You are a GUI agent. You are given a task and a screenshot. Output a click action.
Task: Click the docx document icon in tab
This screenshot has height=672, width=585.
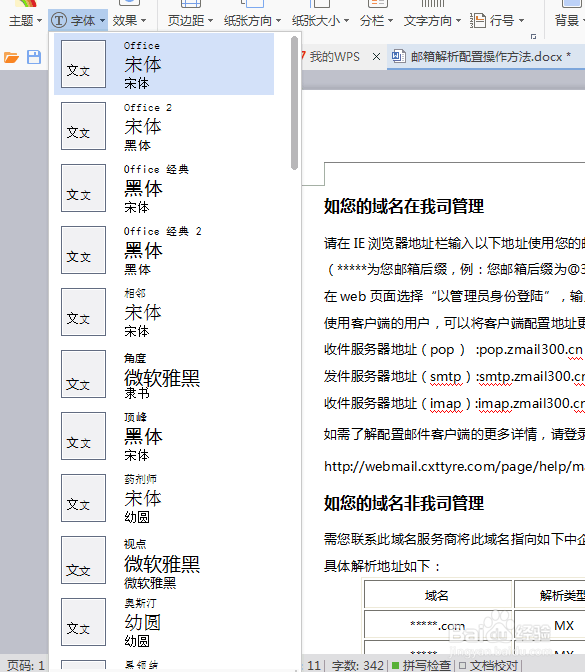click(x=399, y=57)
